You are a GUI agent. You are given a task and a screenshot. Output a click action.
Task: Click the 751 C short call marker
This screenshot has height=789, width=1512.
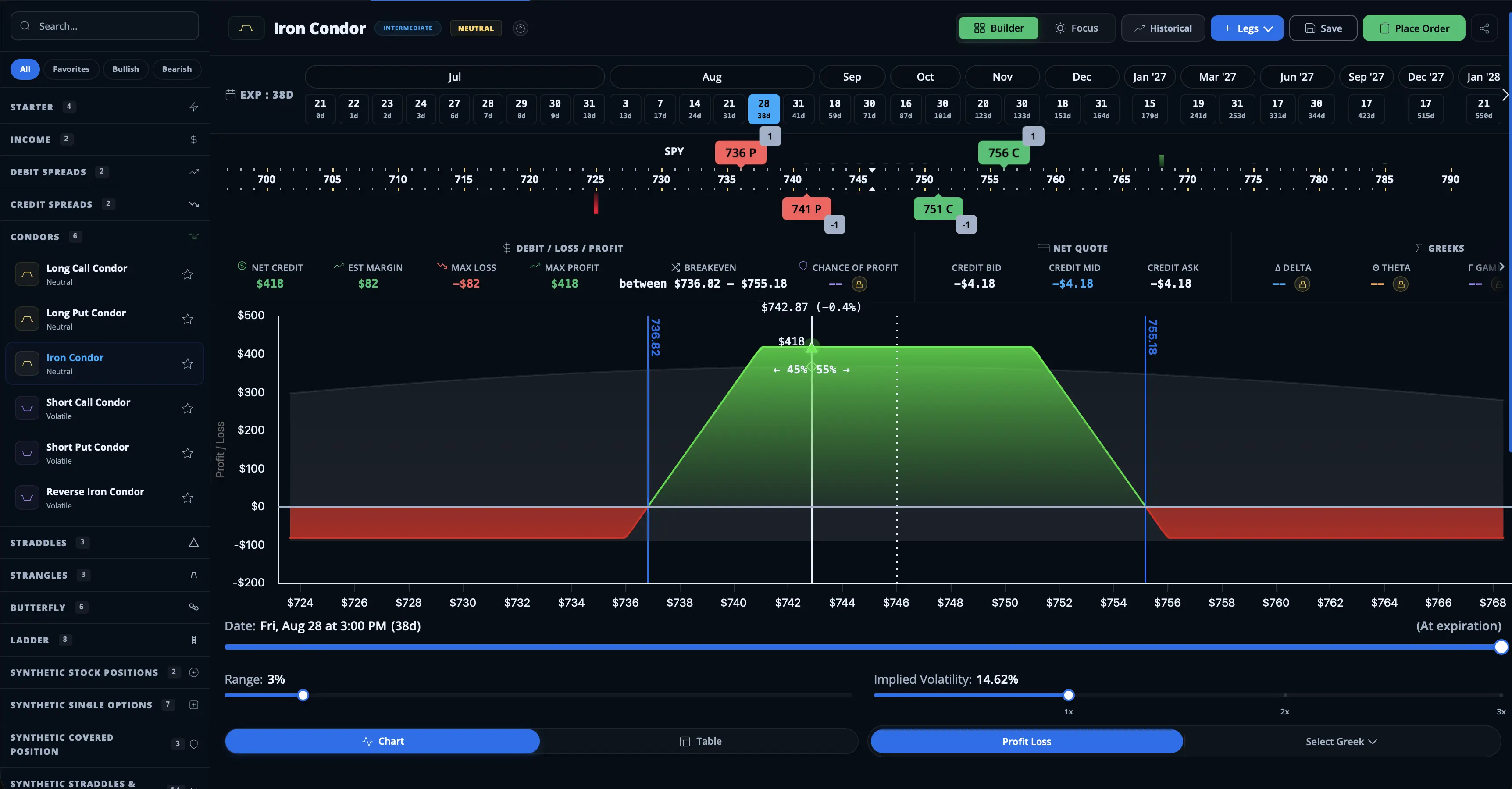[938, 209]
